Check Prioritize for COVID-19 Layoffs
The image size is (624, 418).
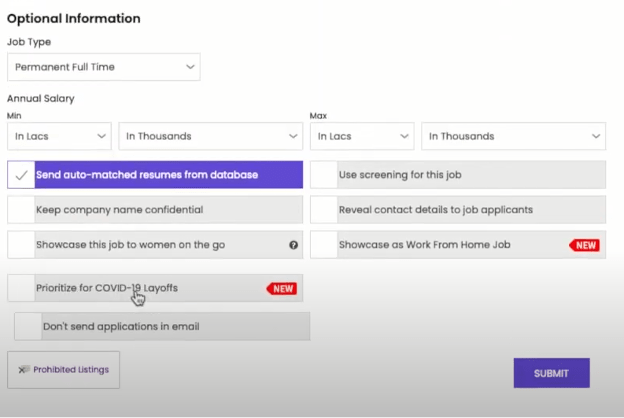pos(21,288)
